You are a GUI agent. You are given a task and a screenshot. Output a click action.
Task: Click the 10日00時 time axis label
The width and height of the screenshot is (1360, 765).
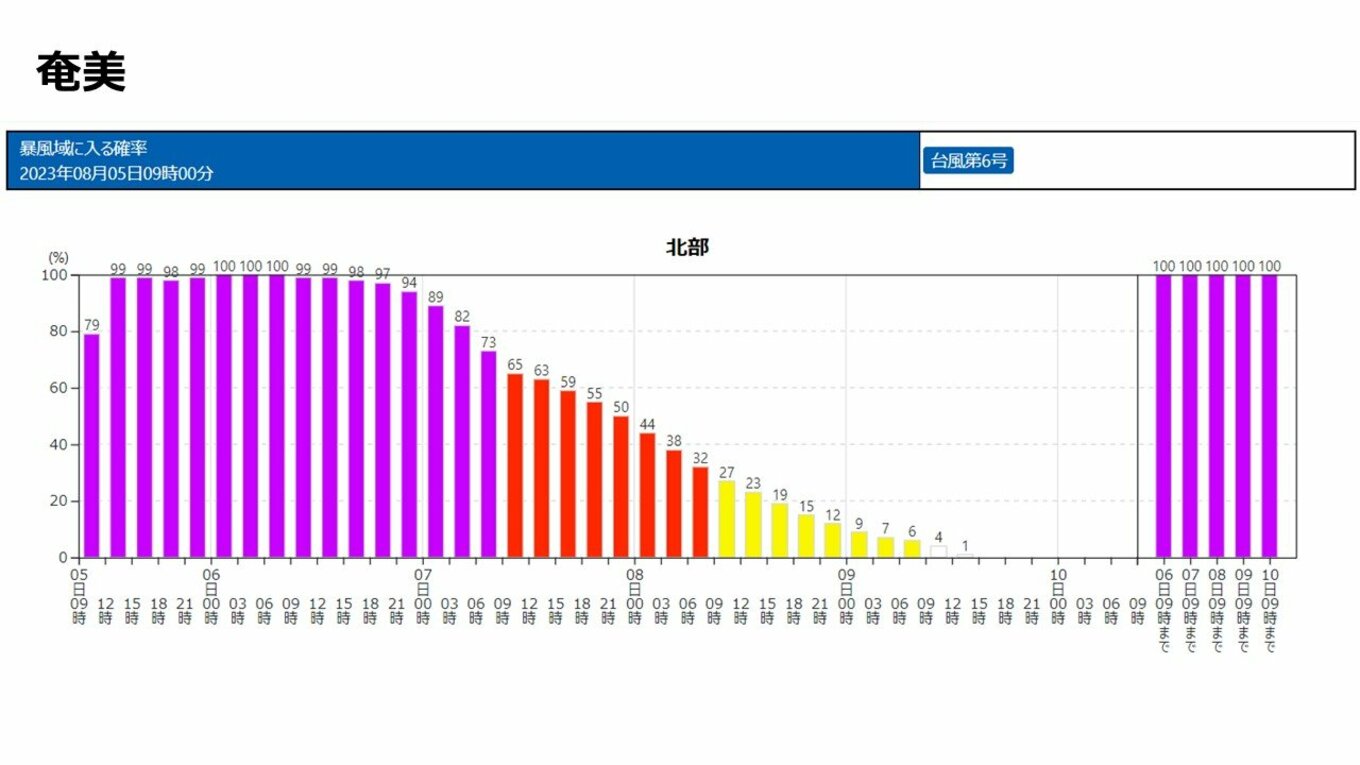point(1058,597)
